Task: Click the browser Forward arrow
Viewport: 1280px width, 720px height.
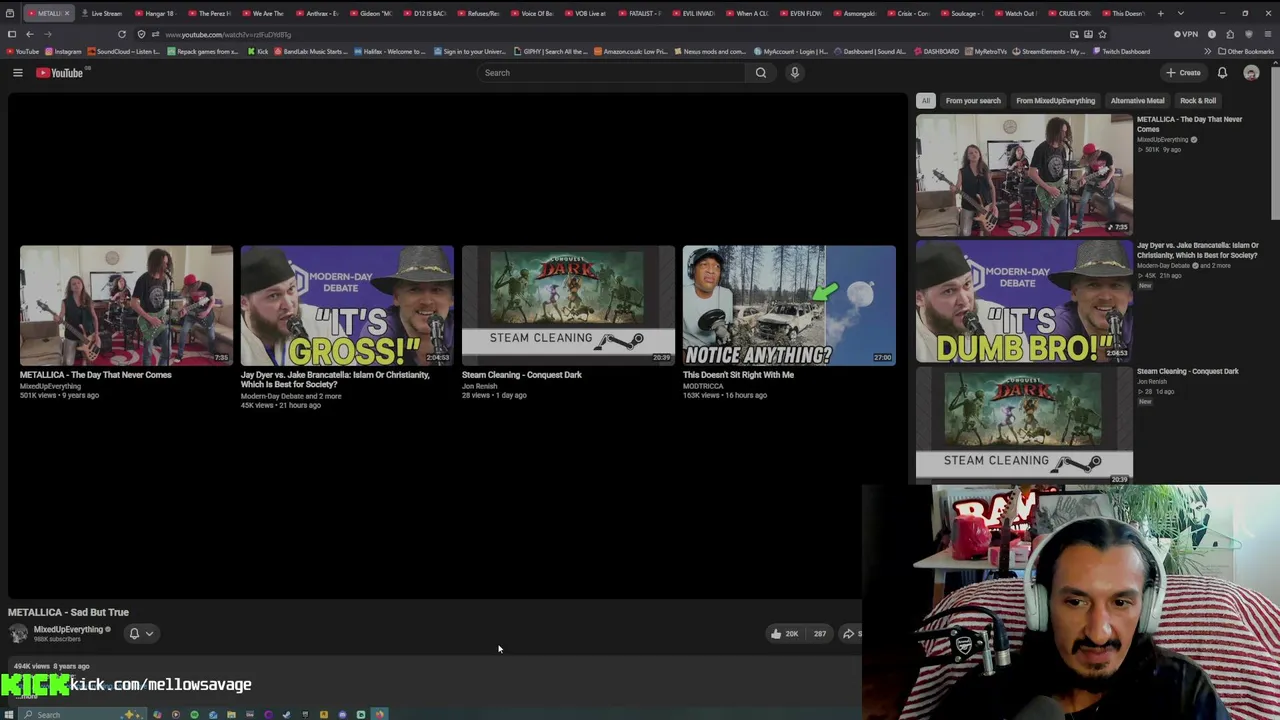Action: pos(48,34)
